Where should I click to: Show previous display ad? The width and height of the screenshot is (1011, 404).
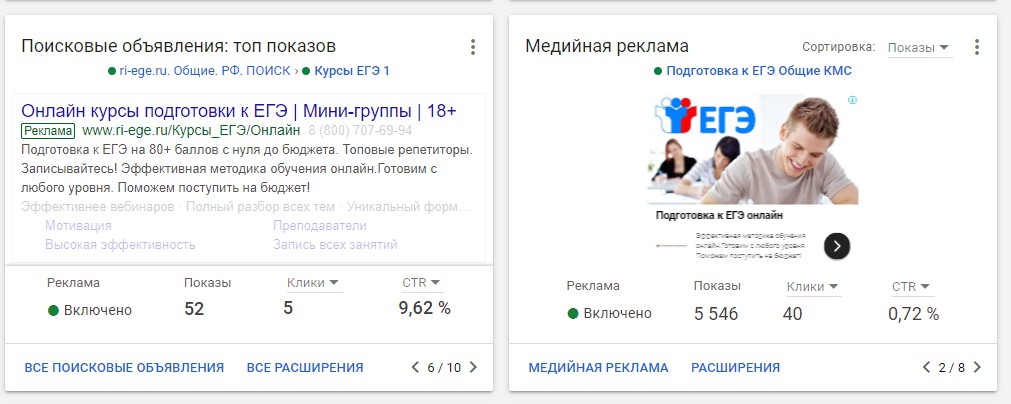pos(927,367)
